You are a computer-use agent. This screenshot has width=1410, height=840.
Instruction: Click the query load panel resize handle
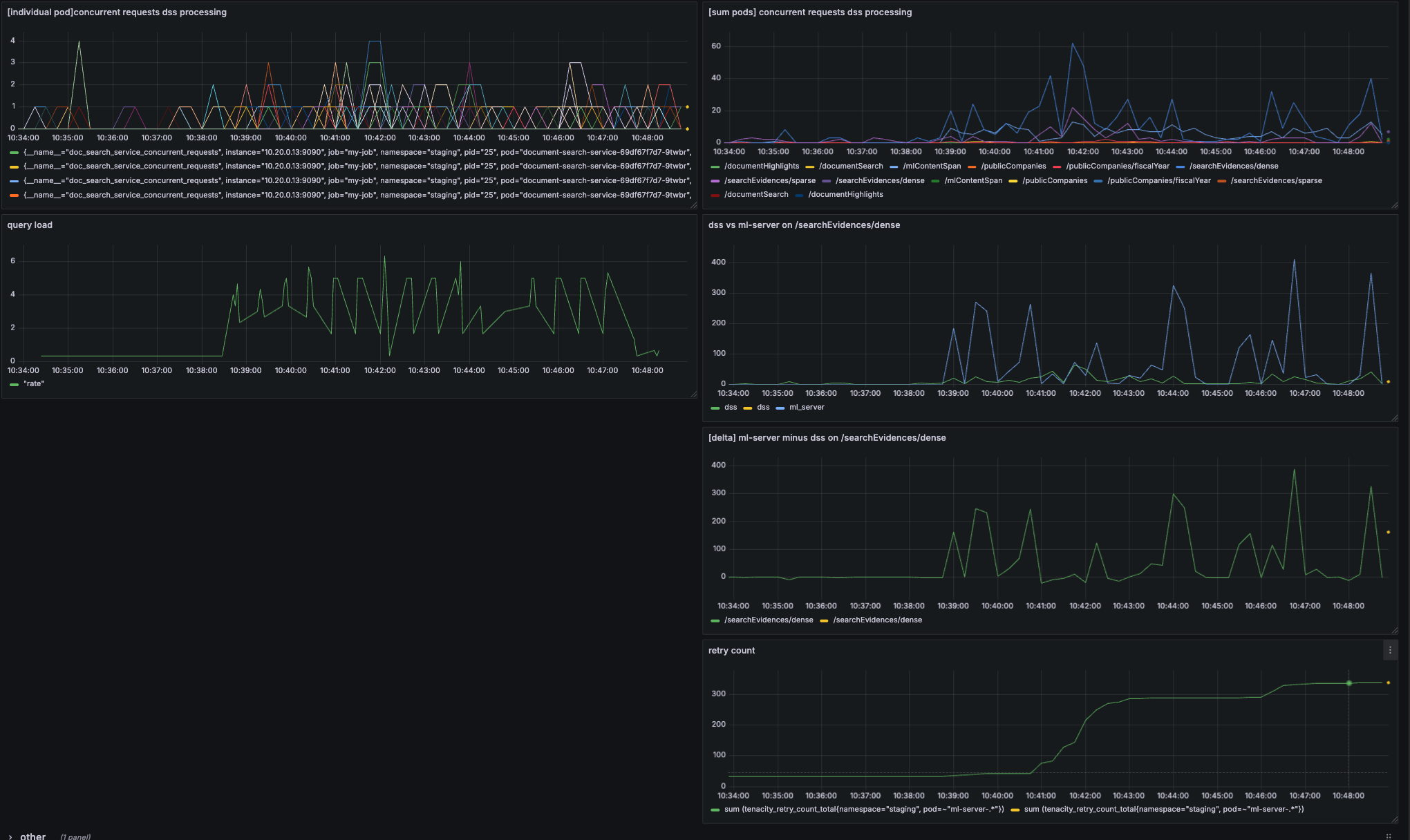[693, 394]
